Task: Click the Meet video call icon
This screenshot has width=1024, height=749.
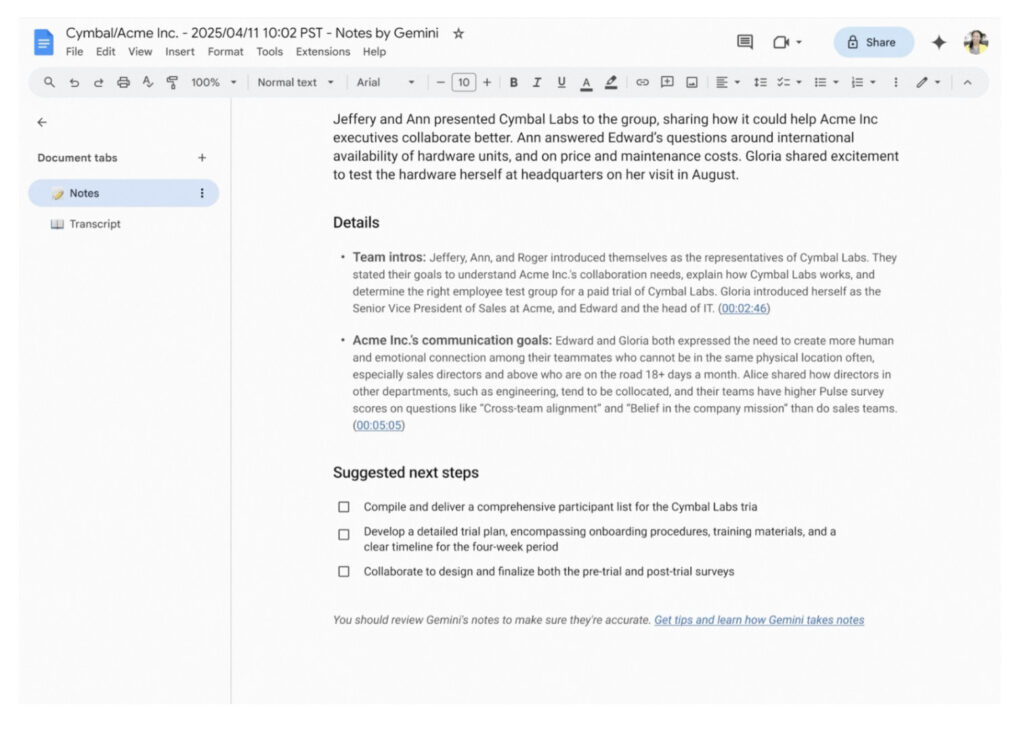Action: [781, 42]
